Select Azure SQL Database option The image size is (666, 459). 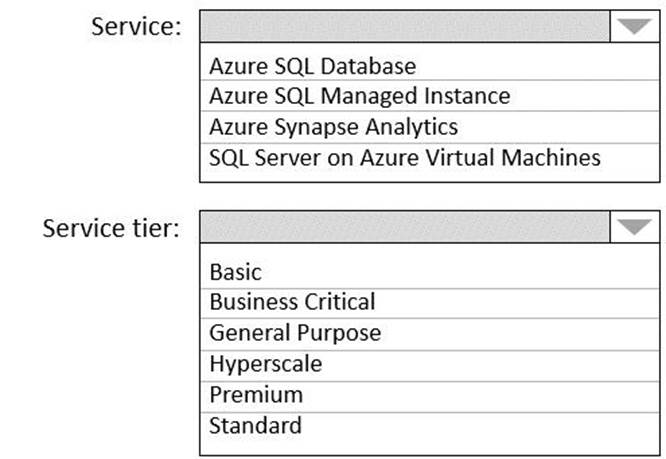311,67
